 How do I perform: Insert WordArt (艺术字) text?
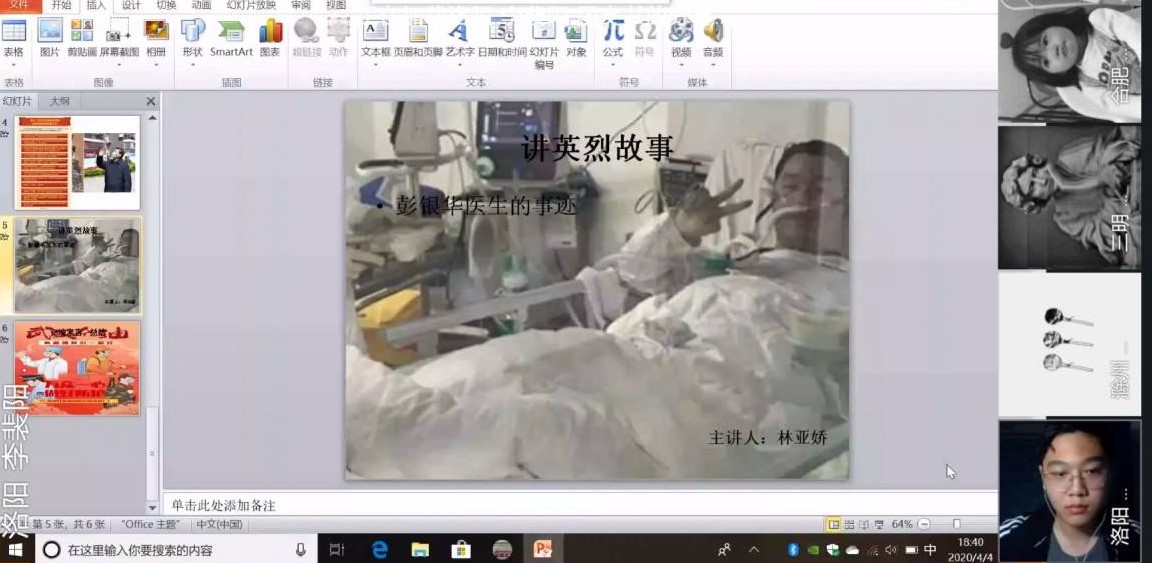click(459, 37)
